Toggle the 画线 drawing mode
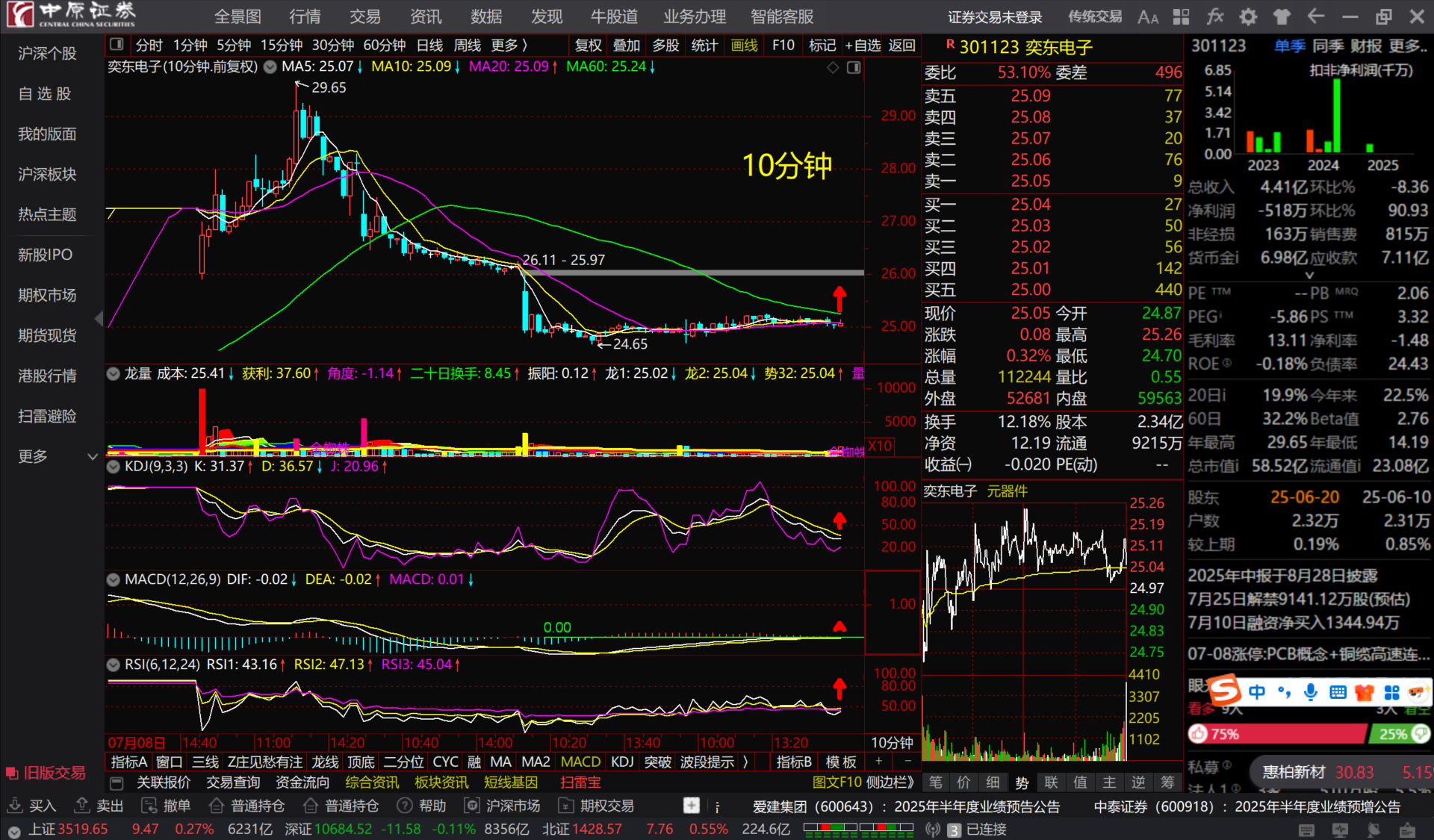The width and height of the screenshot is (1434, 840). click(744, 46)
